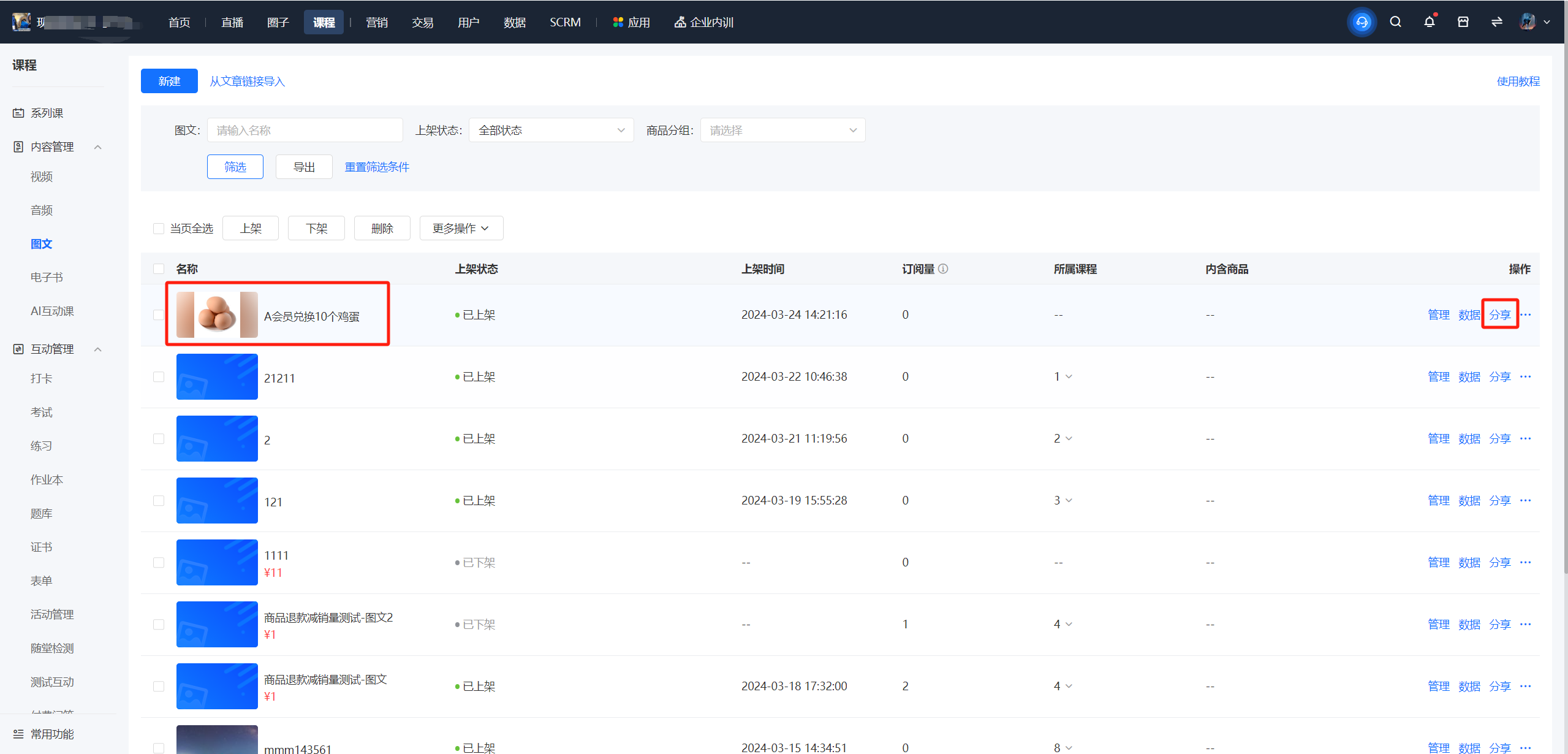The height and width of the screenshot is (754, 1568).
Task: Click the switch arrows icon in top bar
Action: (1497, 22)
